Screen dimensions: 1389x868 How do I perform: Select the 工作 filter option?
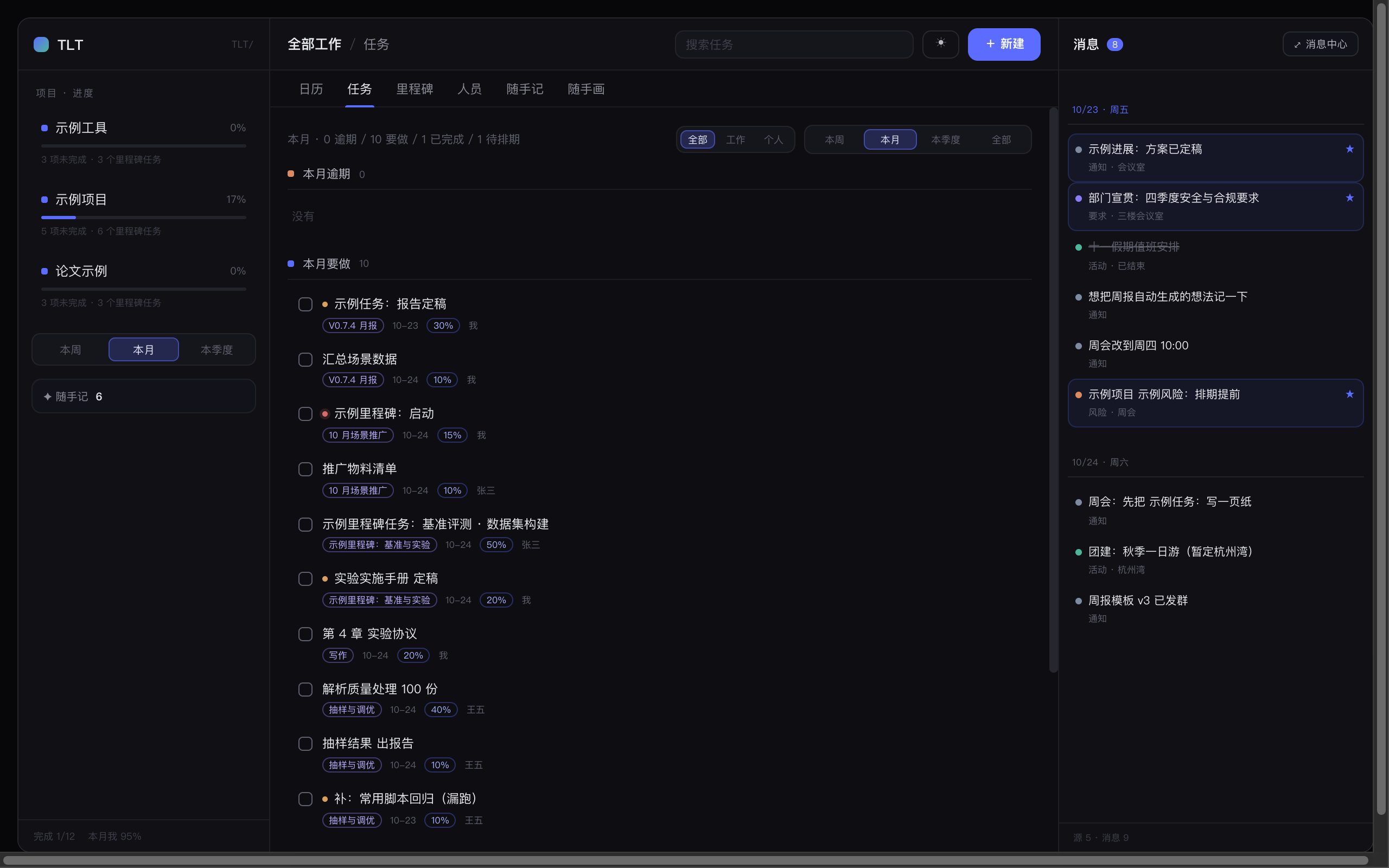point(735,139)
